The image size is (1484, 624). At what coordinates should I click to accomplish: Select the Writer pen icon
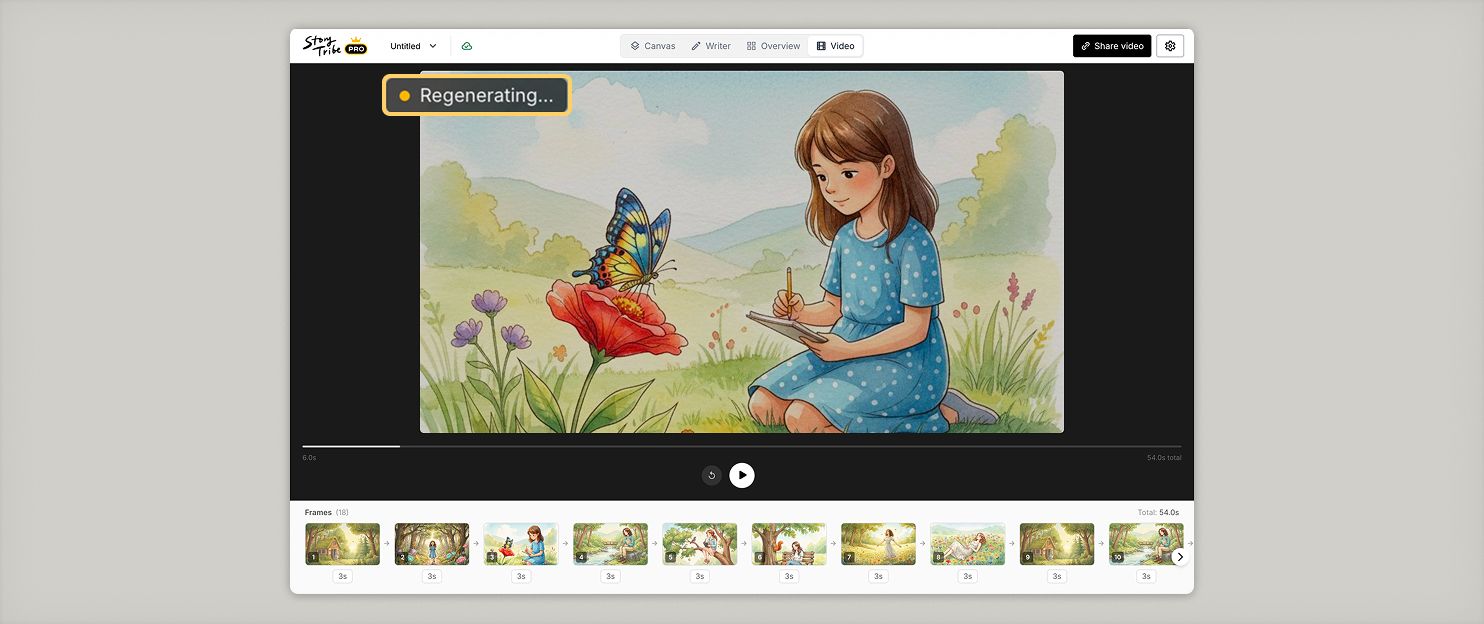(696, 45)
